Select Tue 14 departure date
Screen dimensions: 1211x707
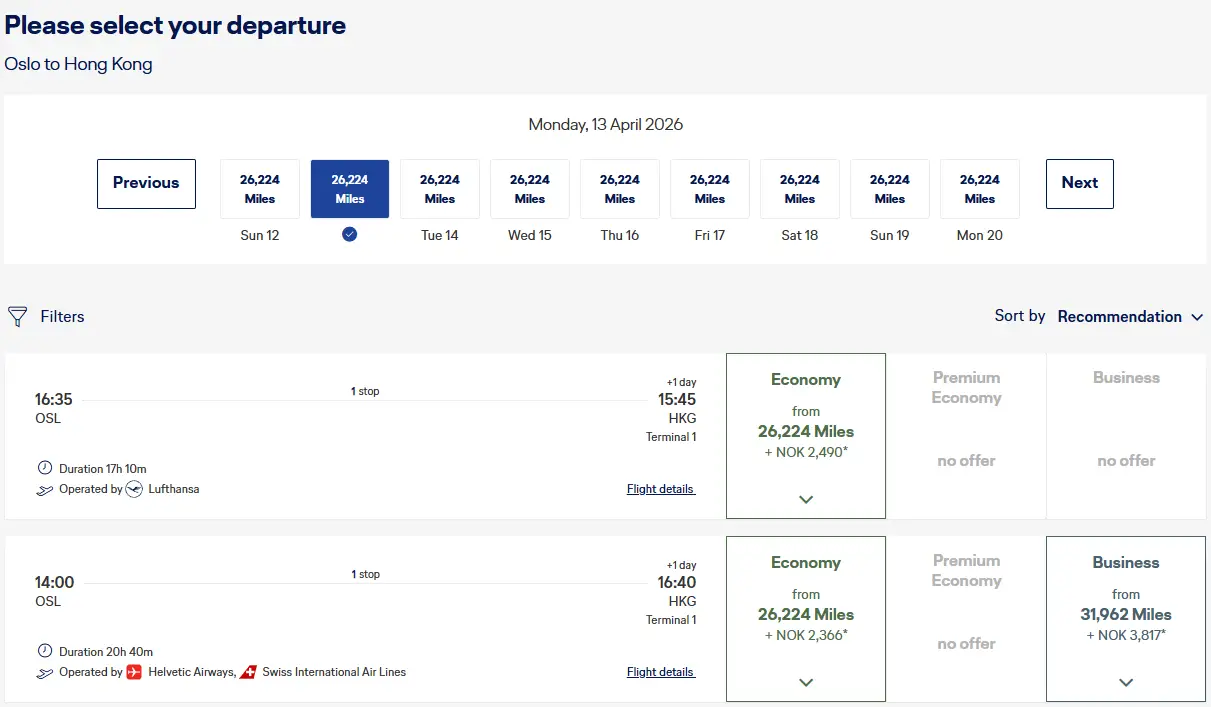[x=440, y=189]
